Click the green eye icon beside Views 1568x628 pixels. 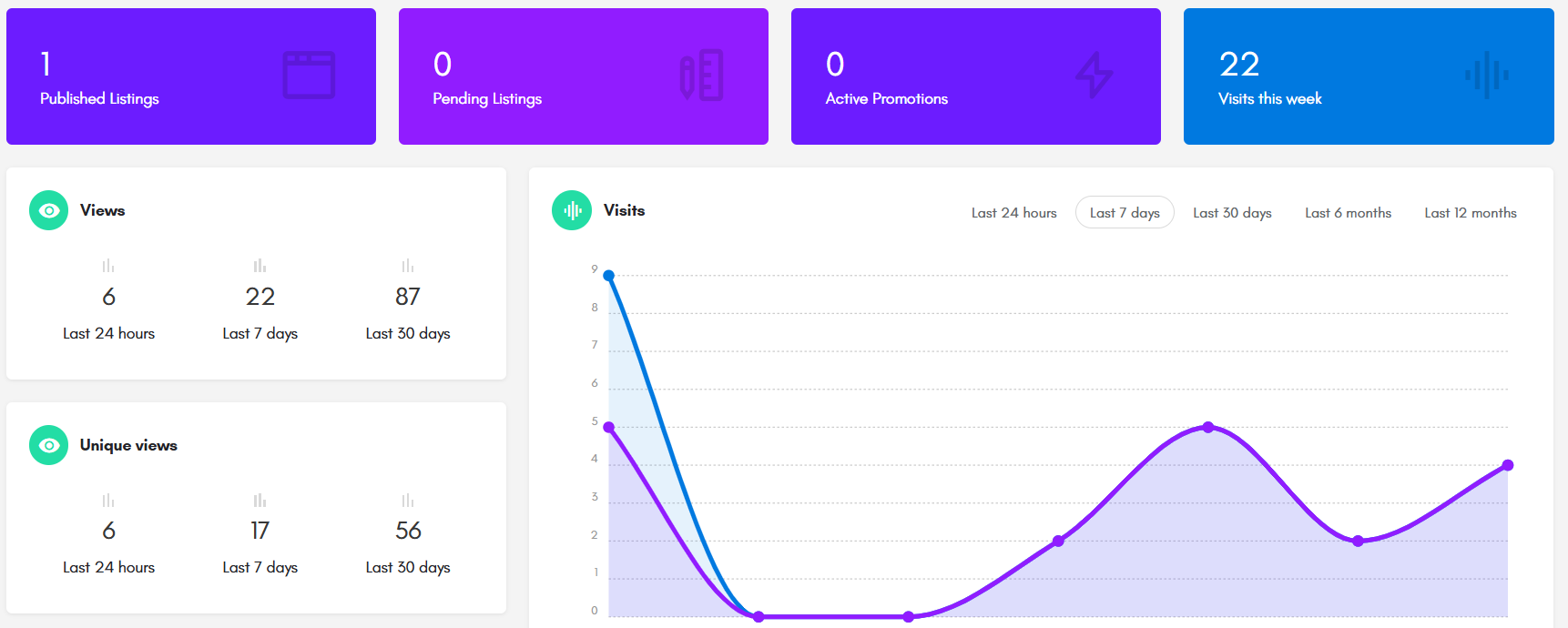click(x=49, y=210)
